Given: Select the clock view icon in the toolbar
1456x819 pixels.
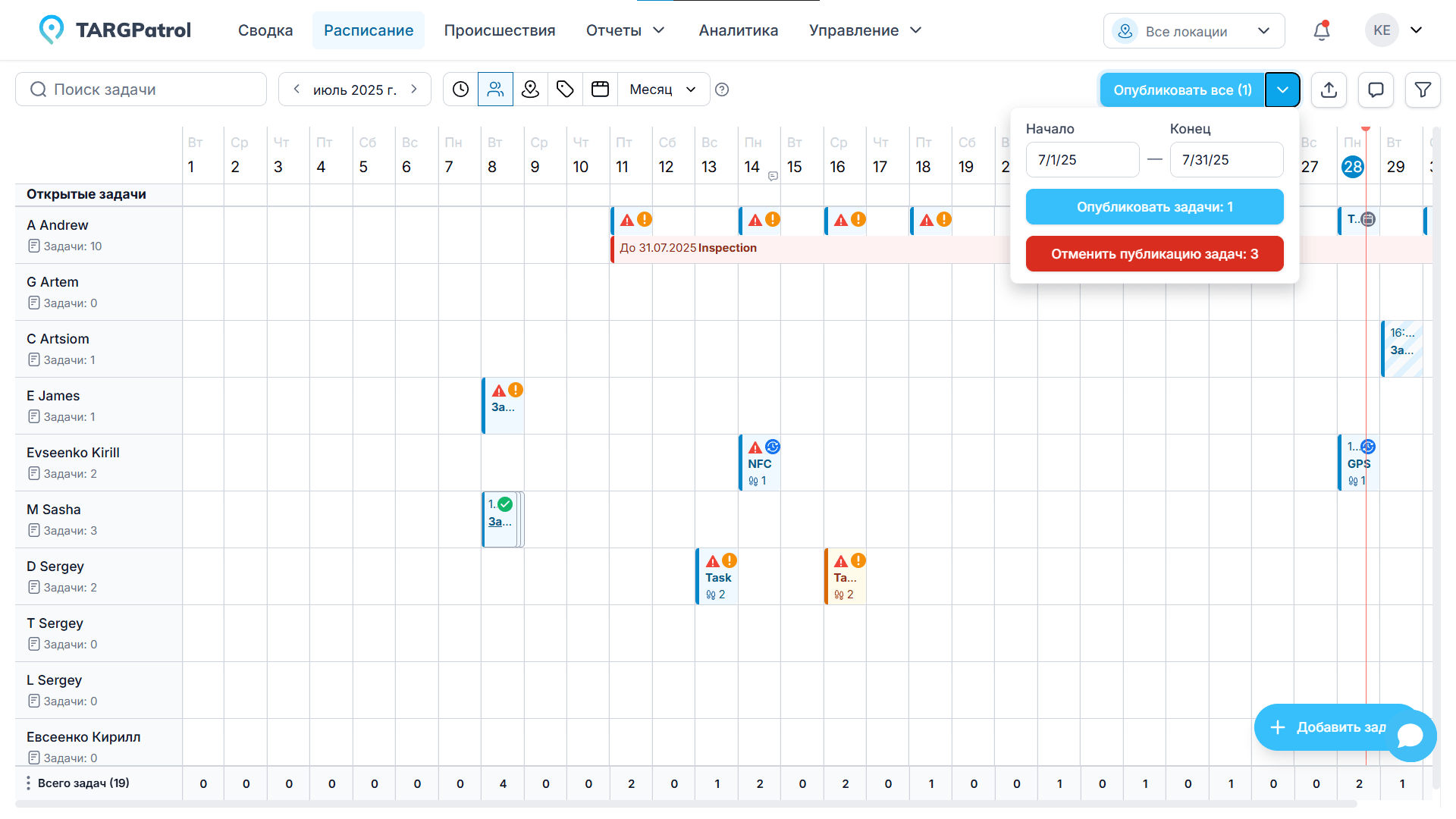Looking at the screenshot, I should click(x=460, y=89).
